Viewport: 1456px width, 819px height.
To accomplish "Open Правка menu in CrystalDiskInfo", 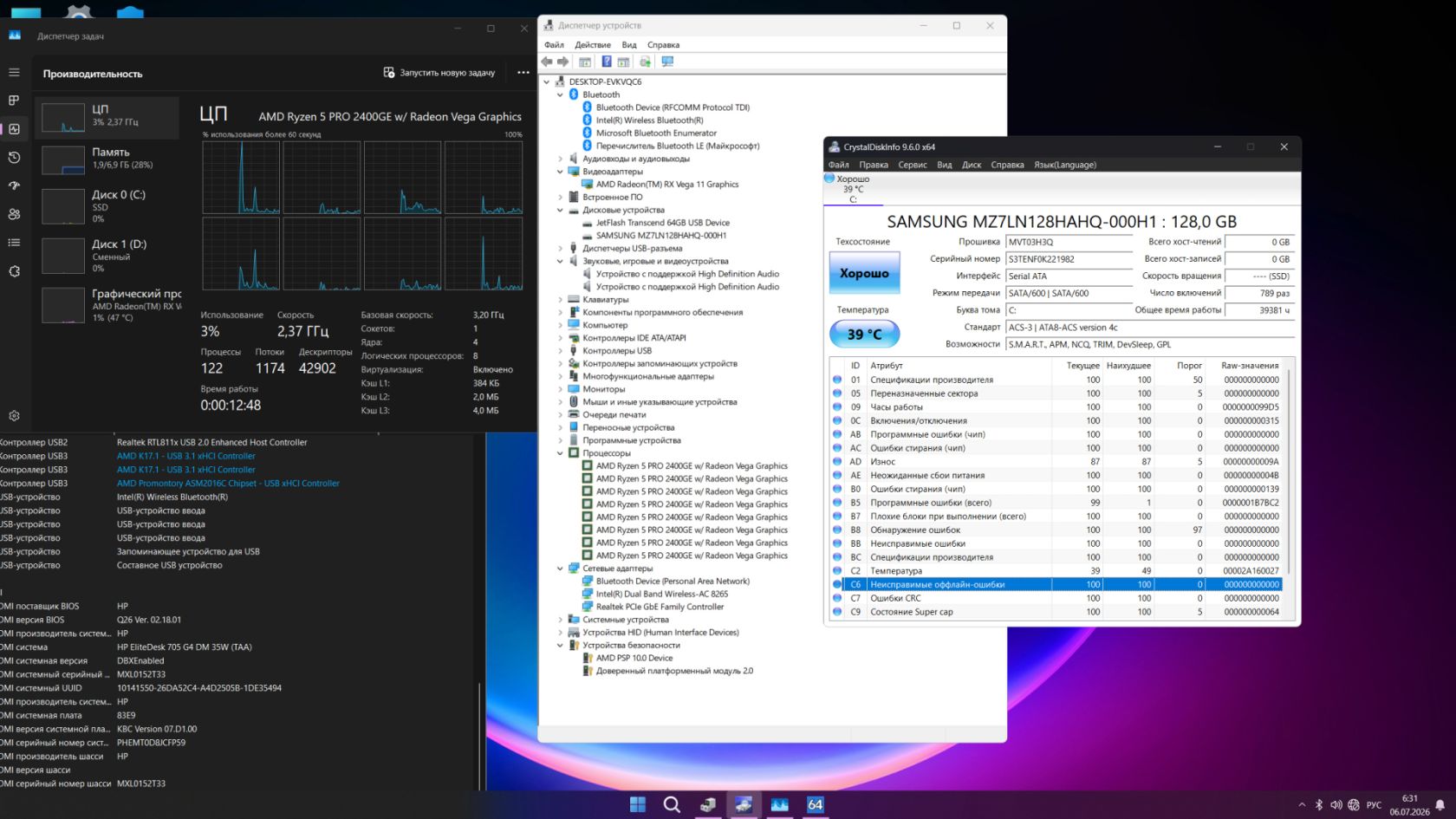I will 874,165.
